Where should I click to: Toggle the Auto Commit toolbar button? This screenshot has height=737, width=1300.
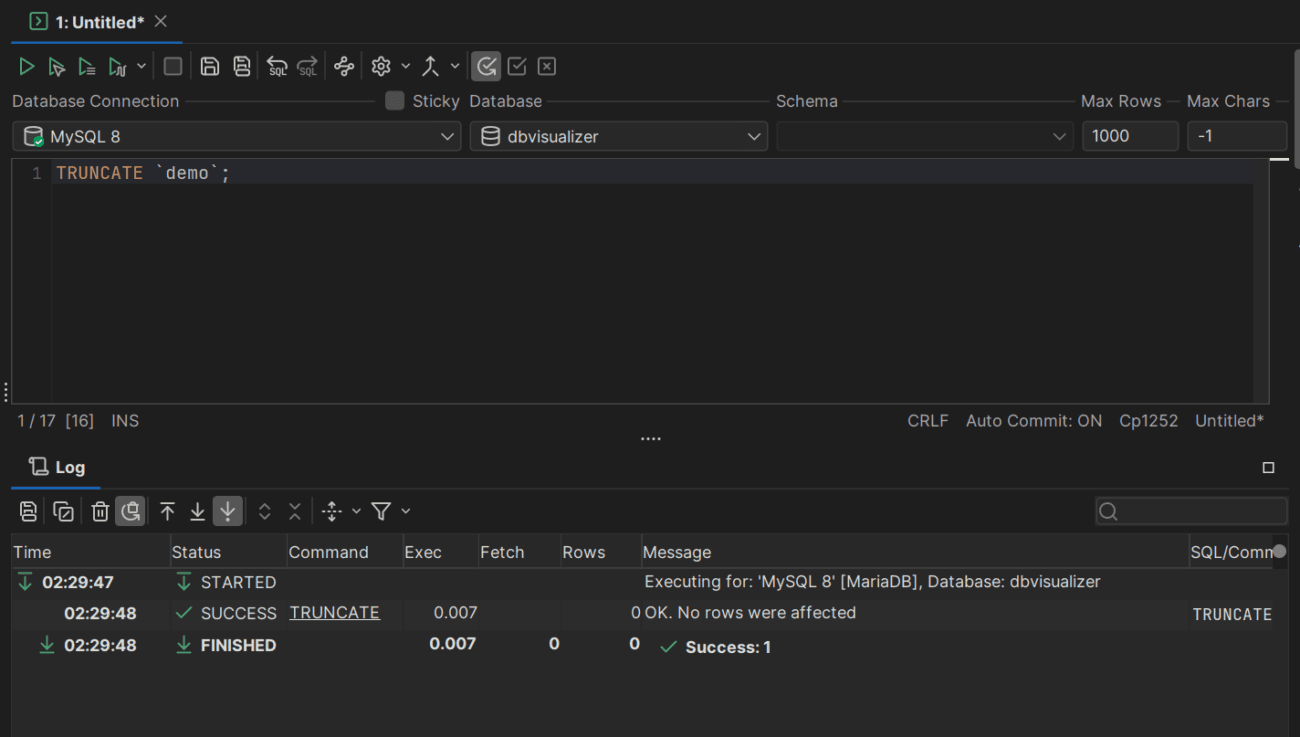point(486,67)
